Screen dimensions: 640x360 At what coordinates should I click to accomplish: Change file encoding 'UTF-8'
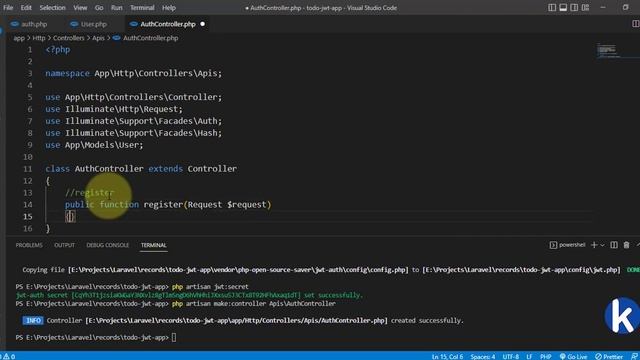(511, 356)
